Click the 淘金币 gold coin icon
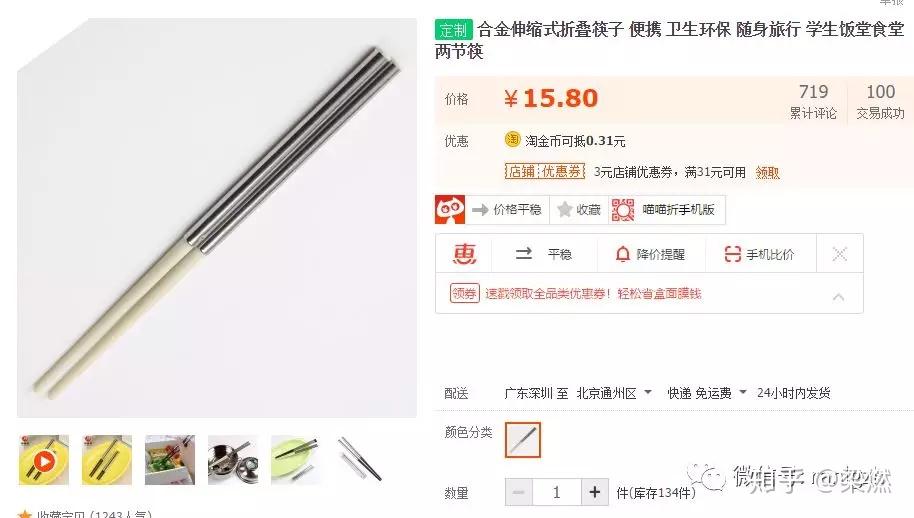This screenshot has height=518, width=914. pyautogui.click(x=512, y=140)
